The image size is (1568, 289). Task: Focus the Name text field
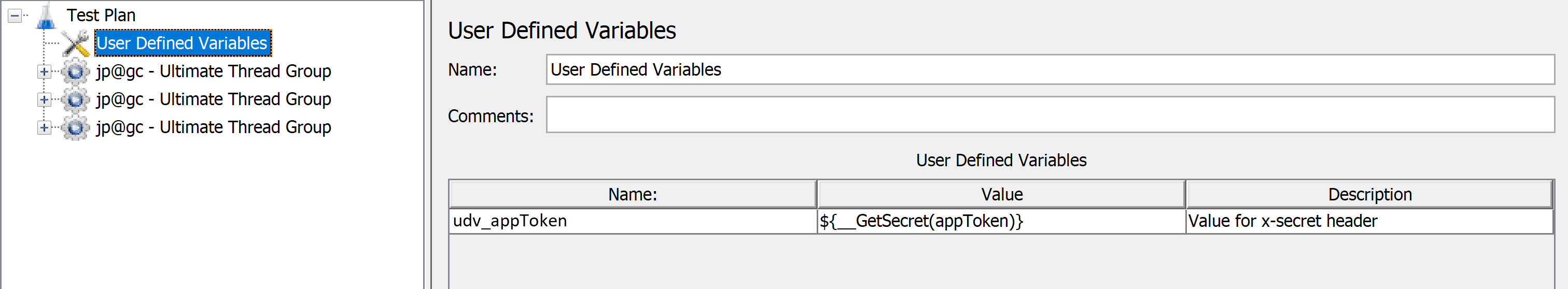(1049, 69)
